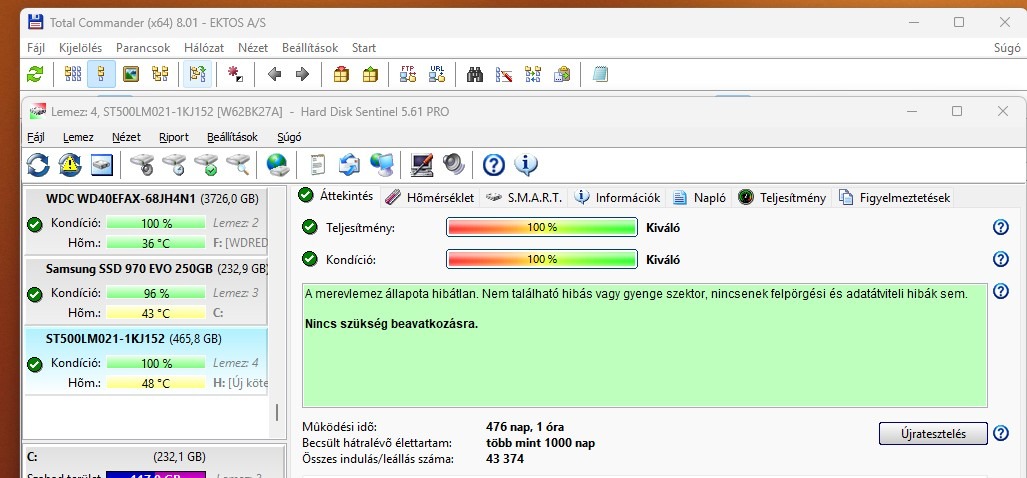This screenshot has height=478, width=1027.
Task: Select the ST500LM021-1KJ152 disk entry
Action: point(145,361)
